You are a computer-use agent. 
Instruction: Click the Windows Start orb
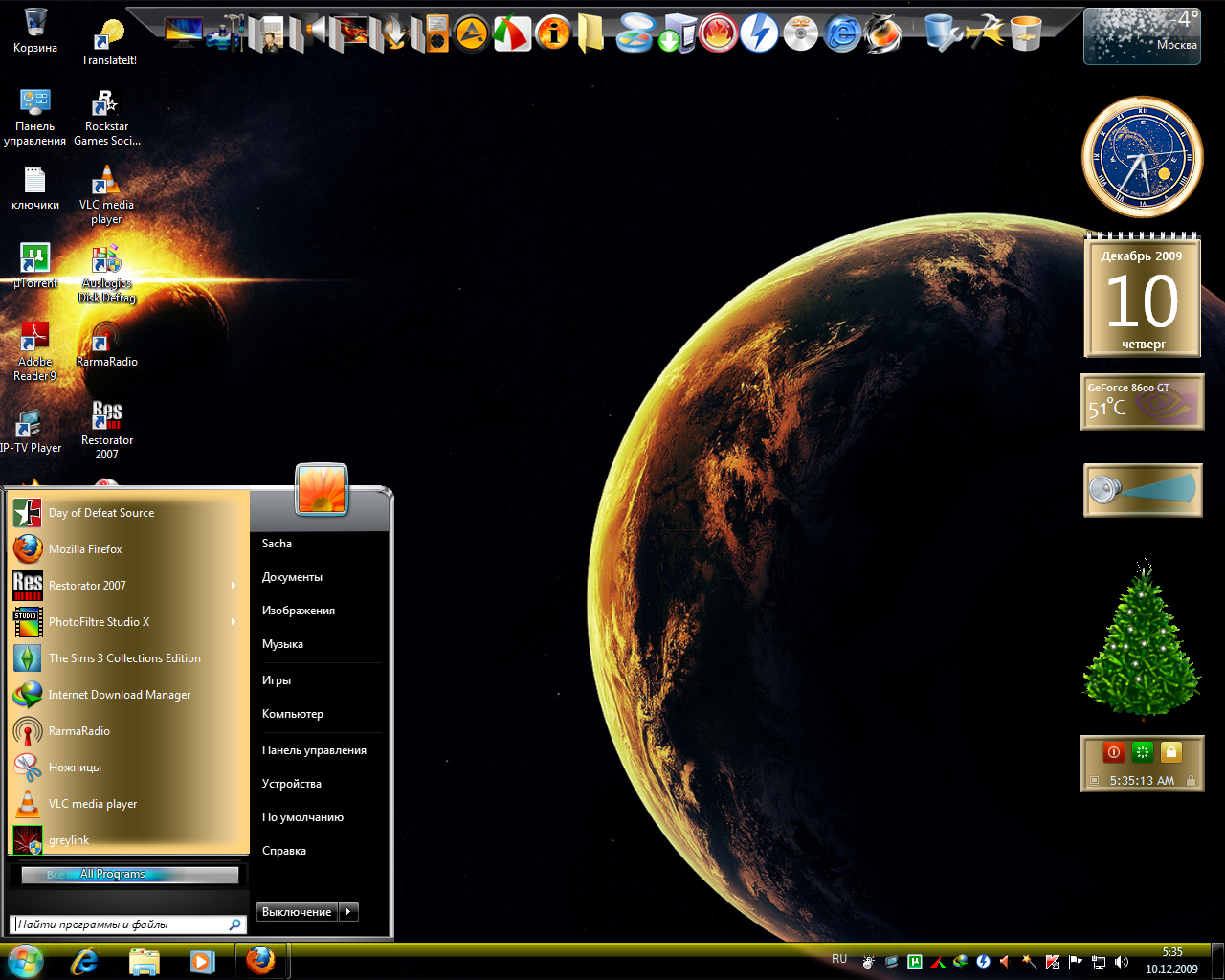[26, 961]
